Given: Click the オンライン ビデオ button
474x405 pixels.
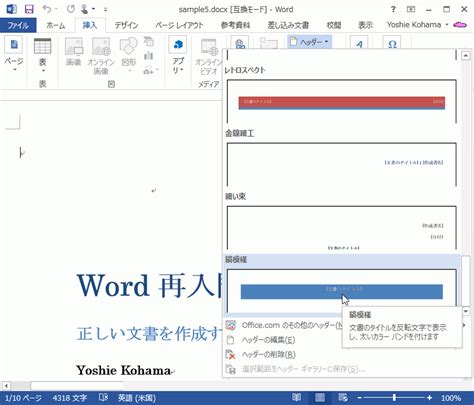Looking at the screenshot, I should (209, 57).
